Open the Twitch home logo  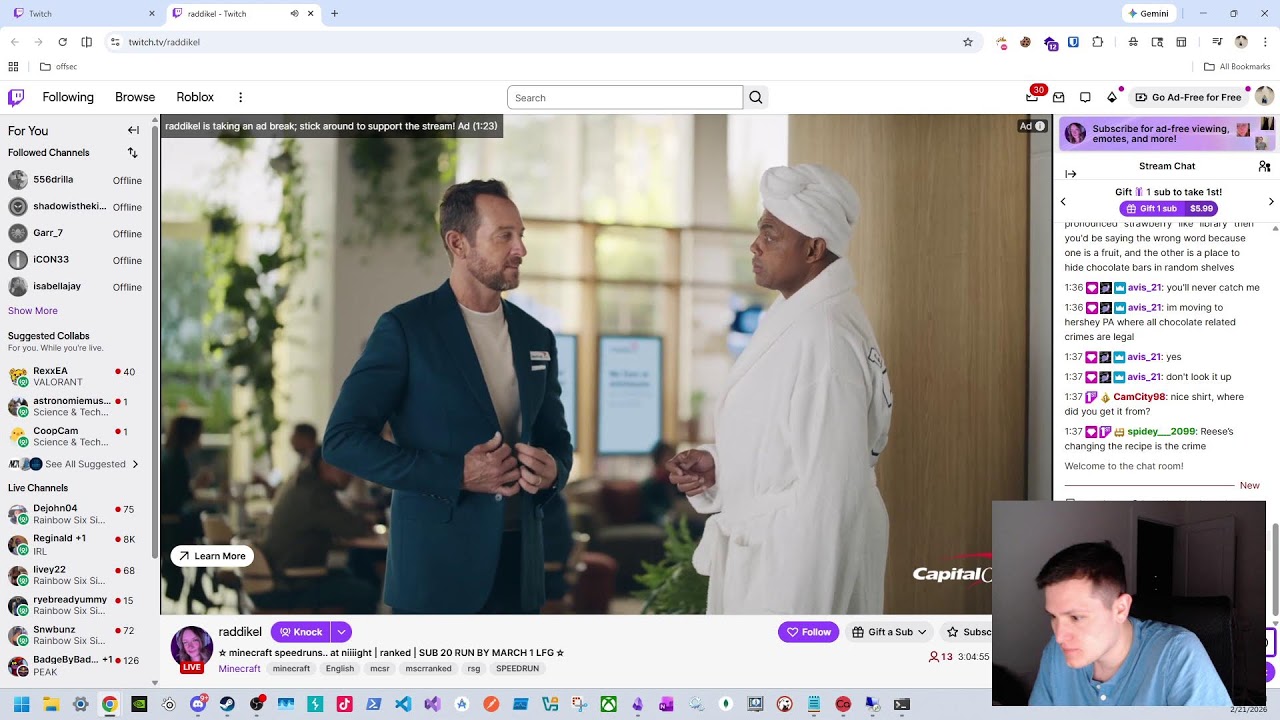[16, 97]
